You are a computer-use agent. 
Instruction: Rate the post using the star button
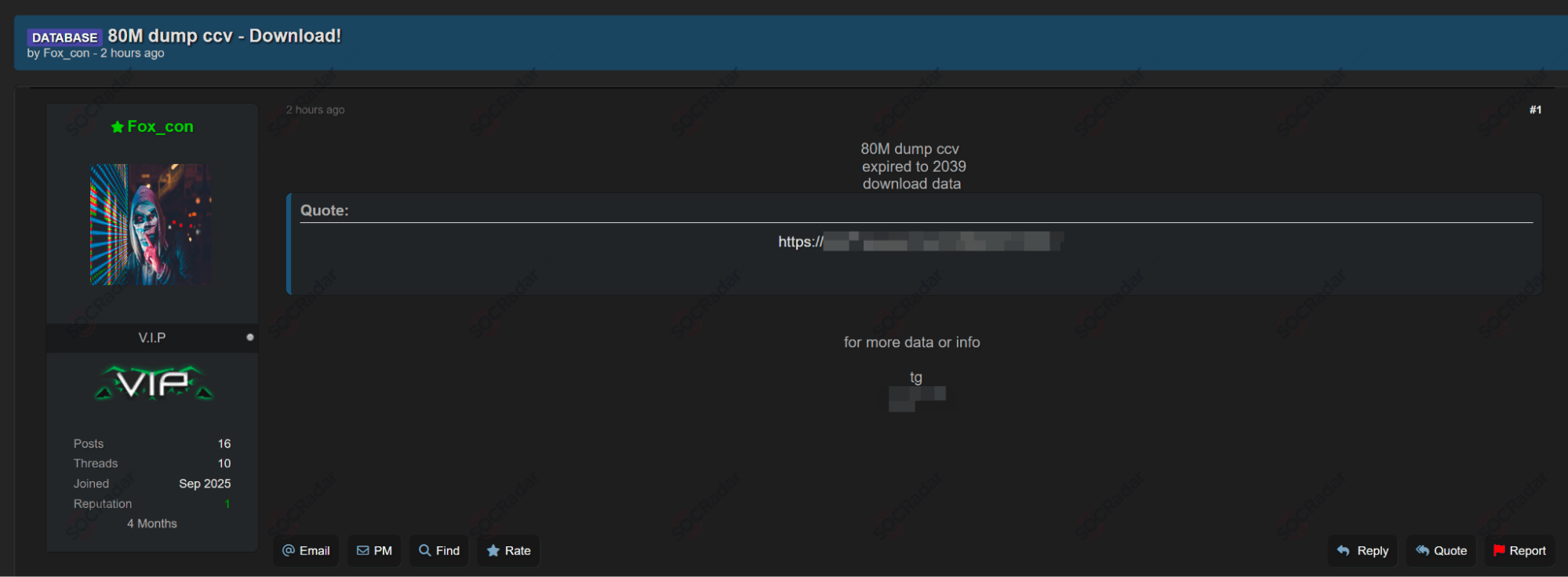tap(508, 550)
